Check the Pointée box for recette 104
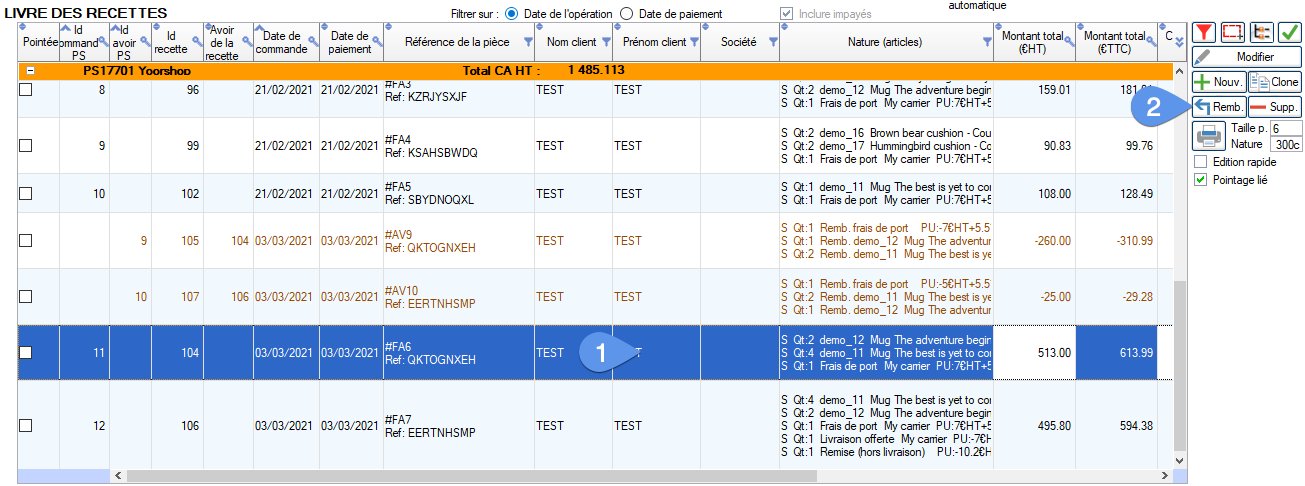The width and height of the screenshot is (1305, 486). (26, 353)
